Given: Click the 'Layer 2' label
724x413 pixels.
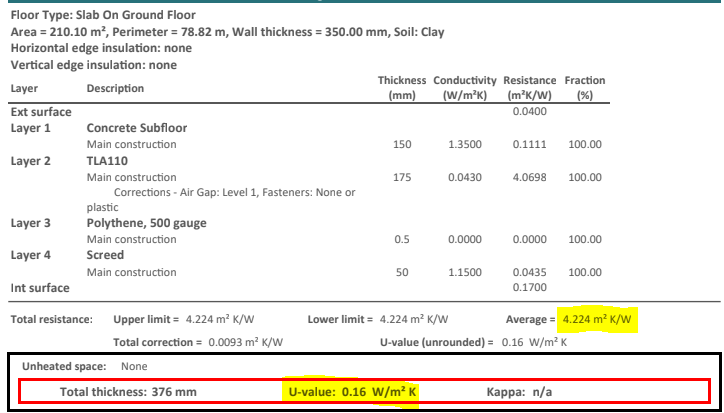Looking at the screenshot, I should 30,161.
